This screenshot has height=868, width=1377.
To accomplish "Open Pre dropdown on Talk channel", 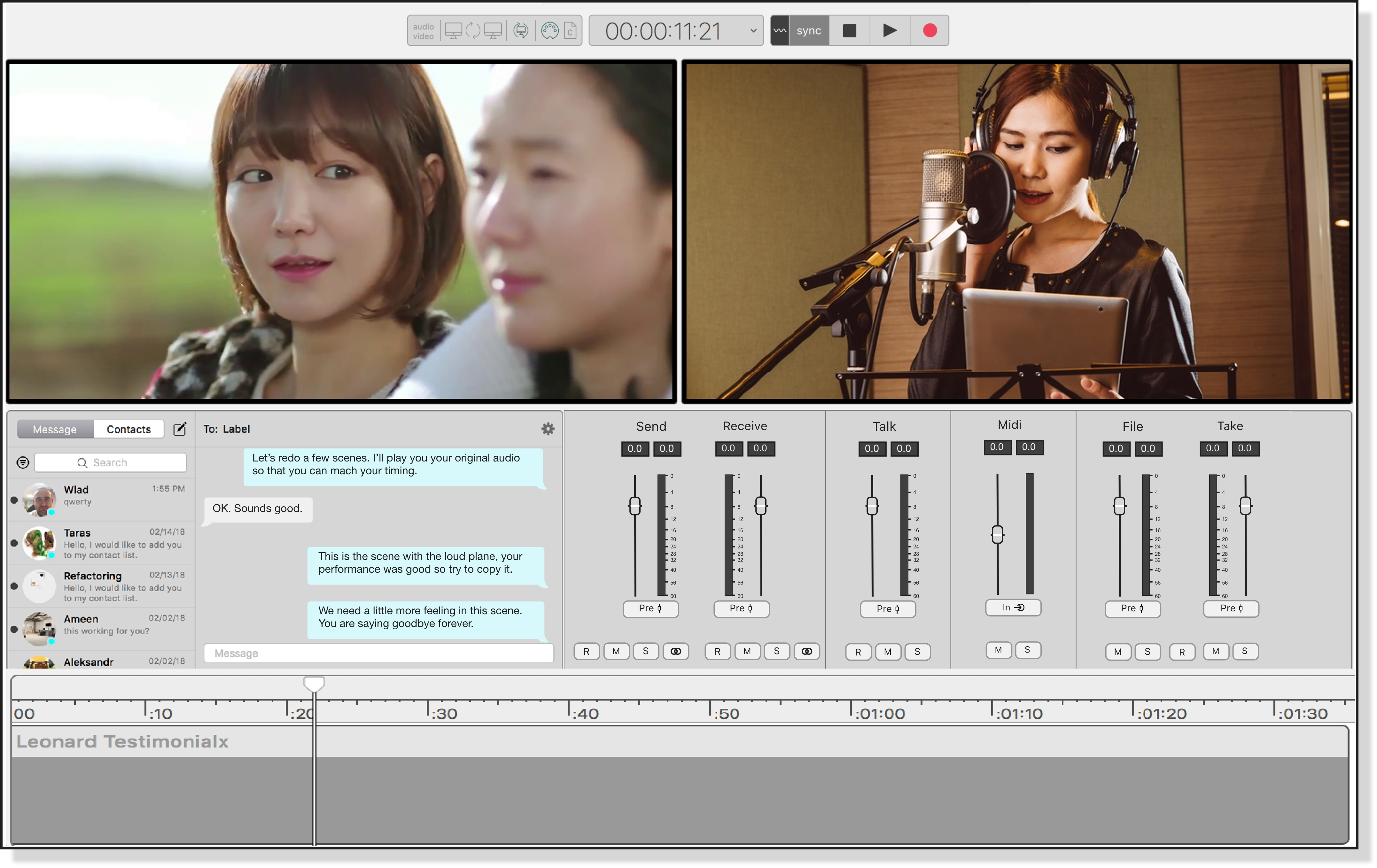I will tap(888, 609).
